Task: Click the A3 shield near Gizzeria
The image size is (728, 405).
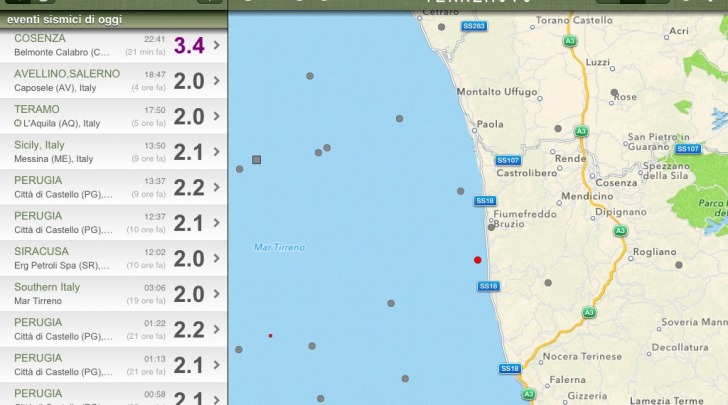Action: (528, 394)
